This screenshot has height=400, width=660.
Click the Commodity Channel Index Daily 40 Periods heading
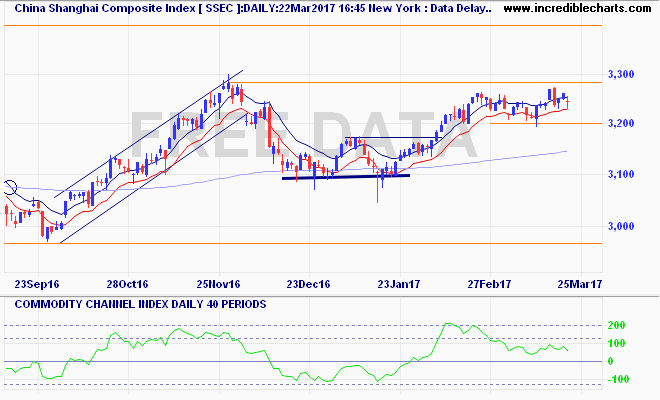point(140,304)
